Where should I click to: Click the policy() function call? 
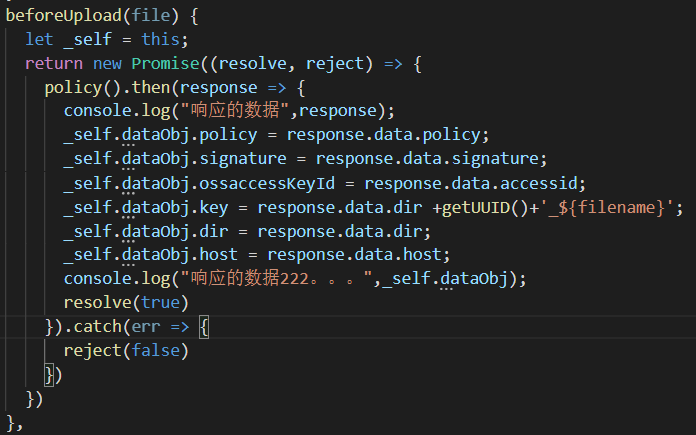pyautogui.click(x=83, y=87)
